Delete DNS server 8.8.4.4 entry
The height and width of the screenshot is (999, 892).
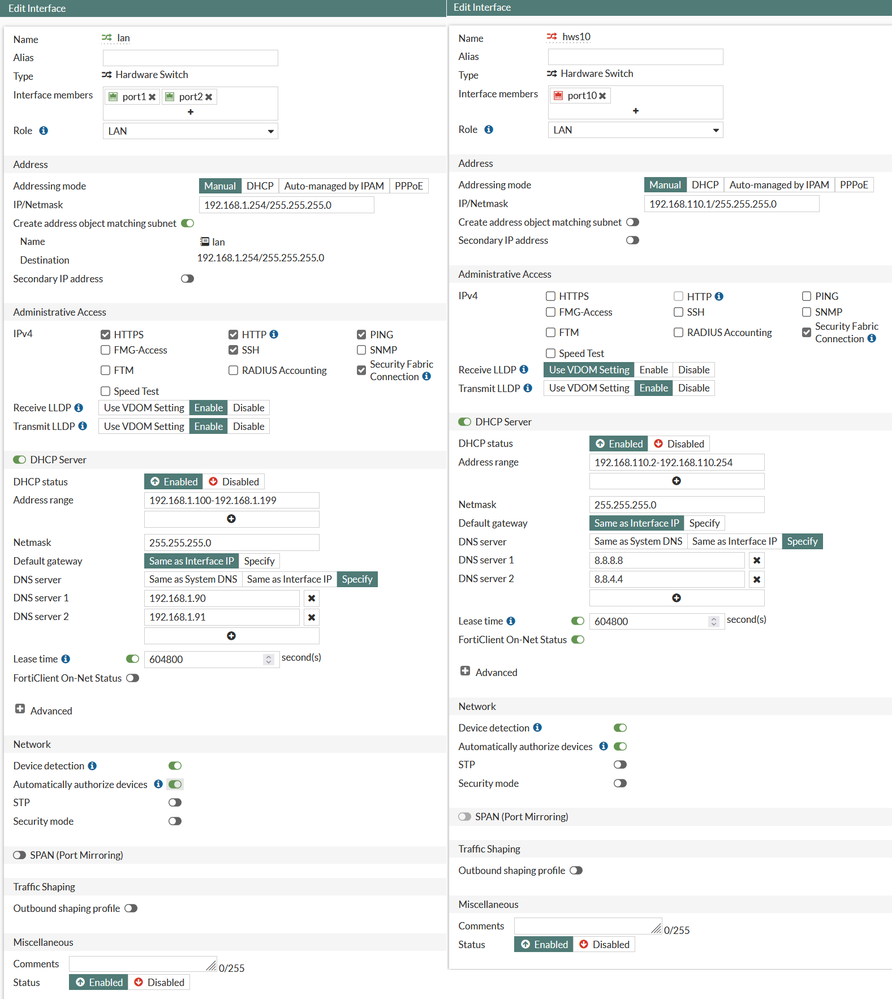point(756,579)
